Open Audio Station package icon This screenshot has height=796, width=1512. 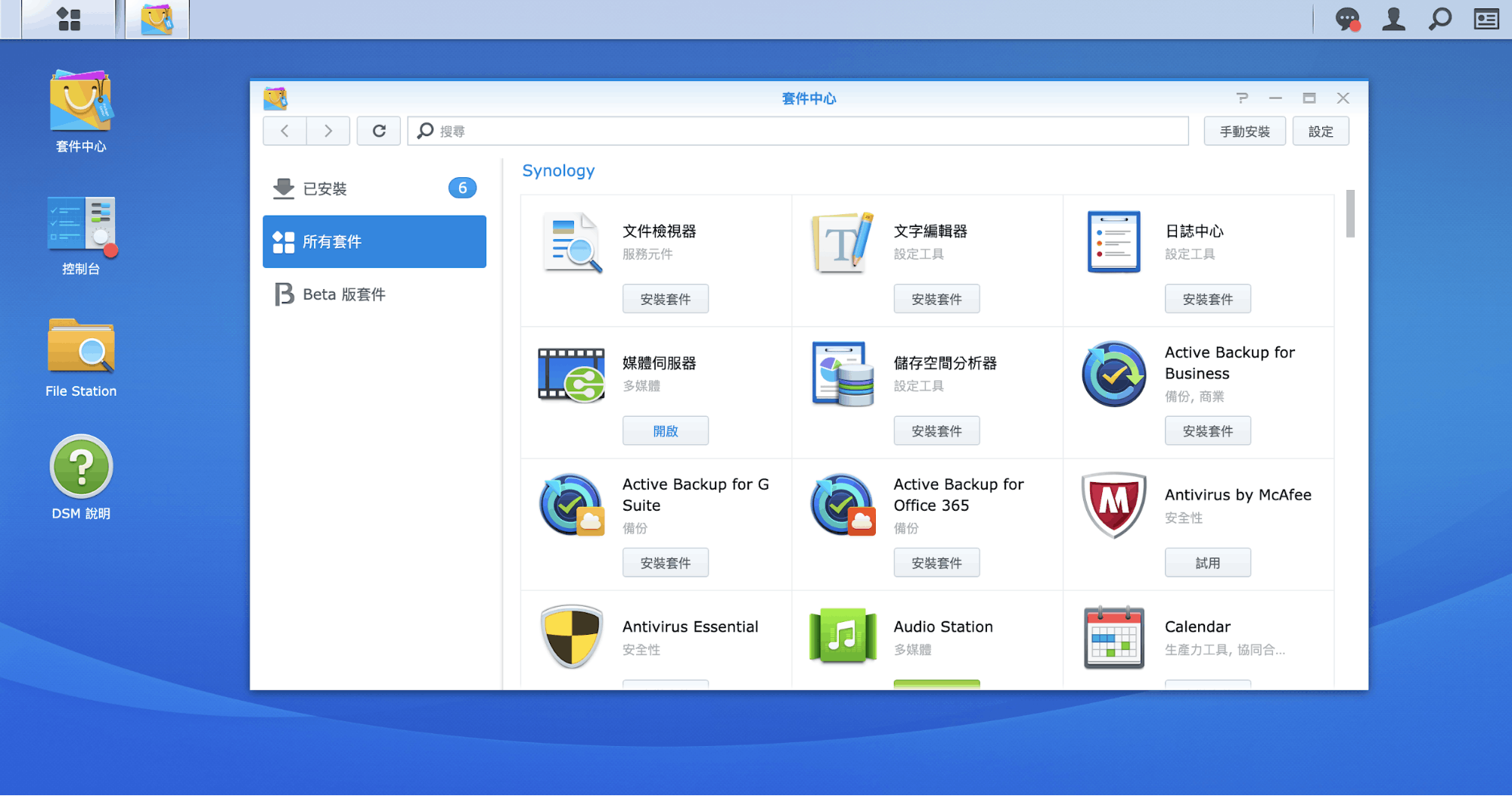843,637
